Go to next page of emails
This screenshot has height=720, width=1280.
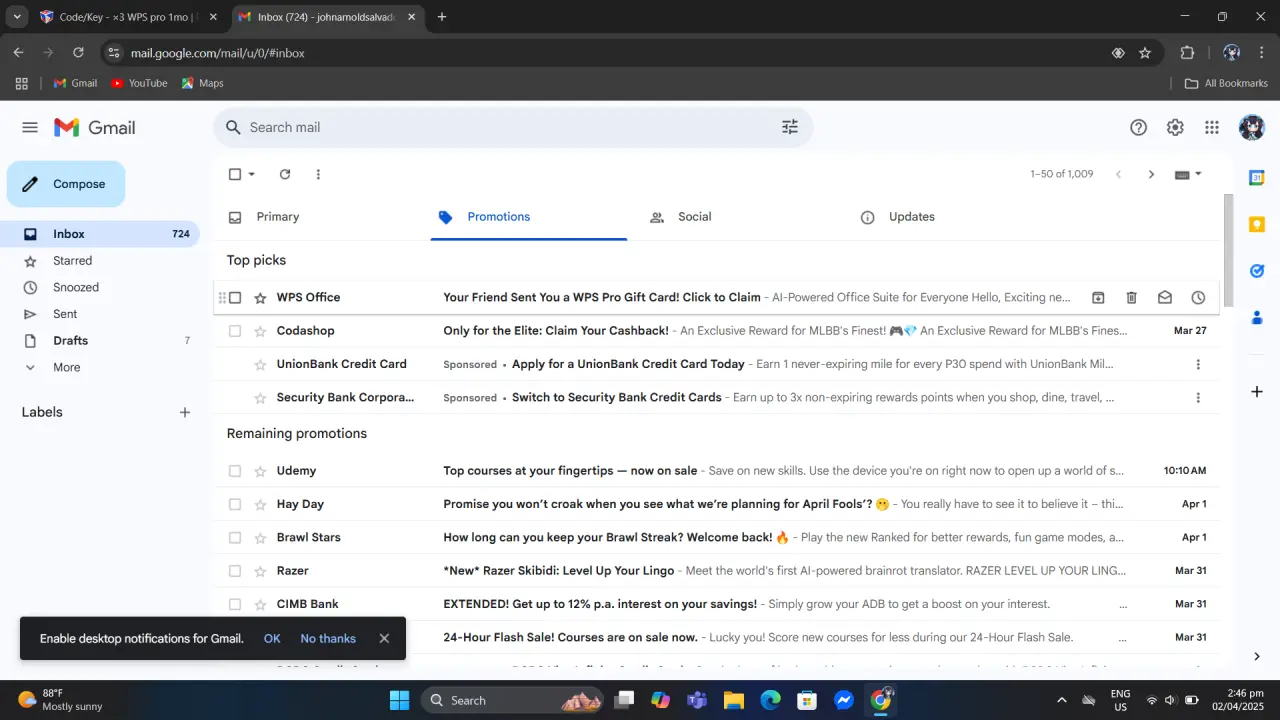[x=1151, y=174]
